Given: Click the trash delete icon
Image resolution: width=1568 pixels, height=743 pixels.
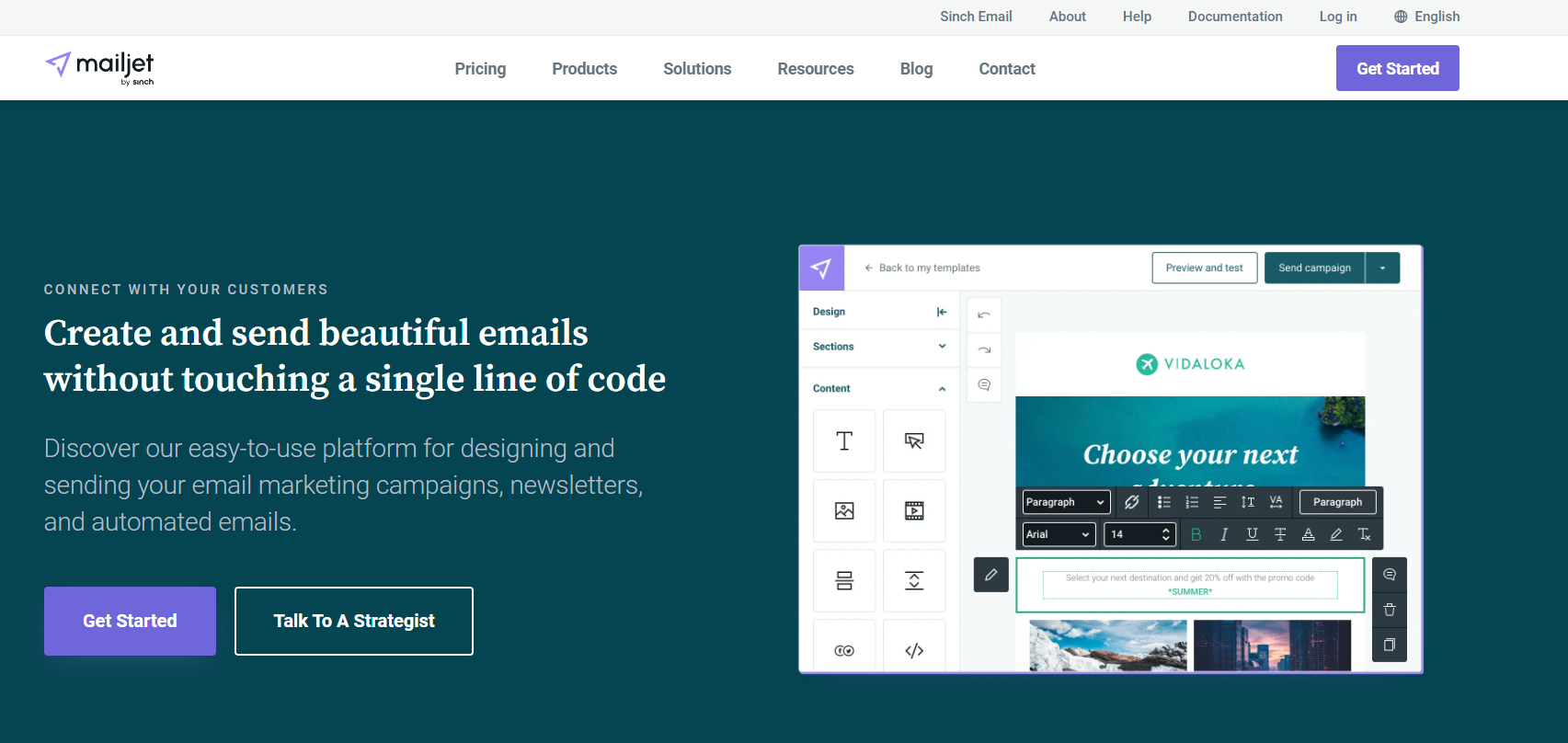Looking at the screenshot, I should click(1390, 610).
